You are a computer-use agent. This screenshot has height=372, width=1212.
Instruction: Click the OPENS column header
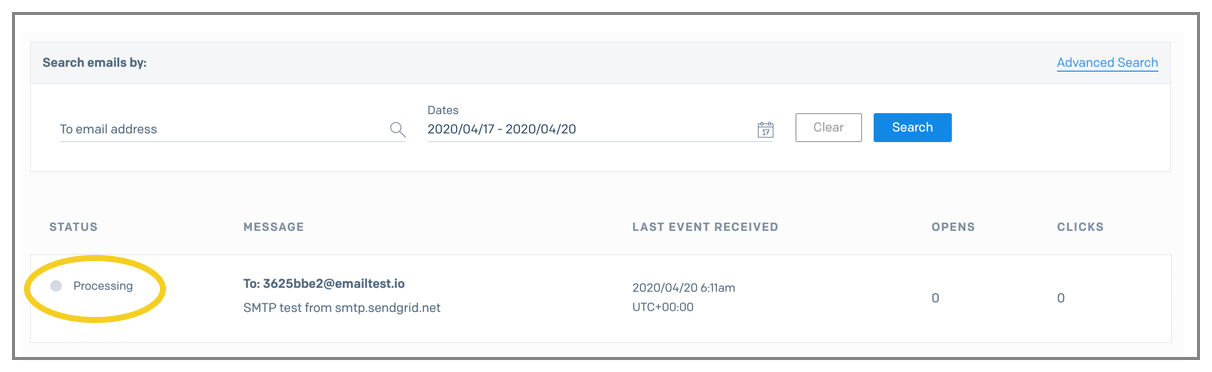point(951,227)
